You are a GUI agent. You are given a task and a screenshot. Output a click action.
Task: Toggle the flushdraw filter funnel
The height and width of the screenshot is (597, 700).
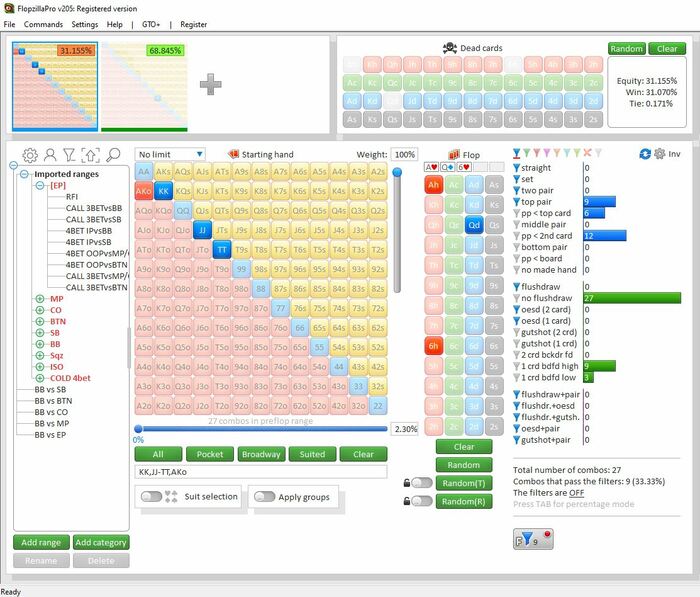517,287
